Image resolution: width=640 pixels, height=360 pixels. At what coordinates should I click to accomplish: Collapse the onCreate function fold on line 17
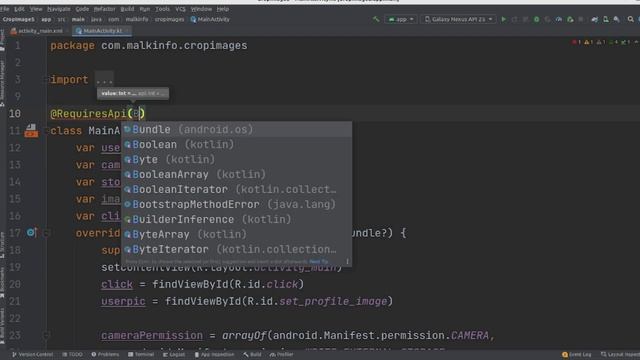click(46, 233)
